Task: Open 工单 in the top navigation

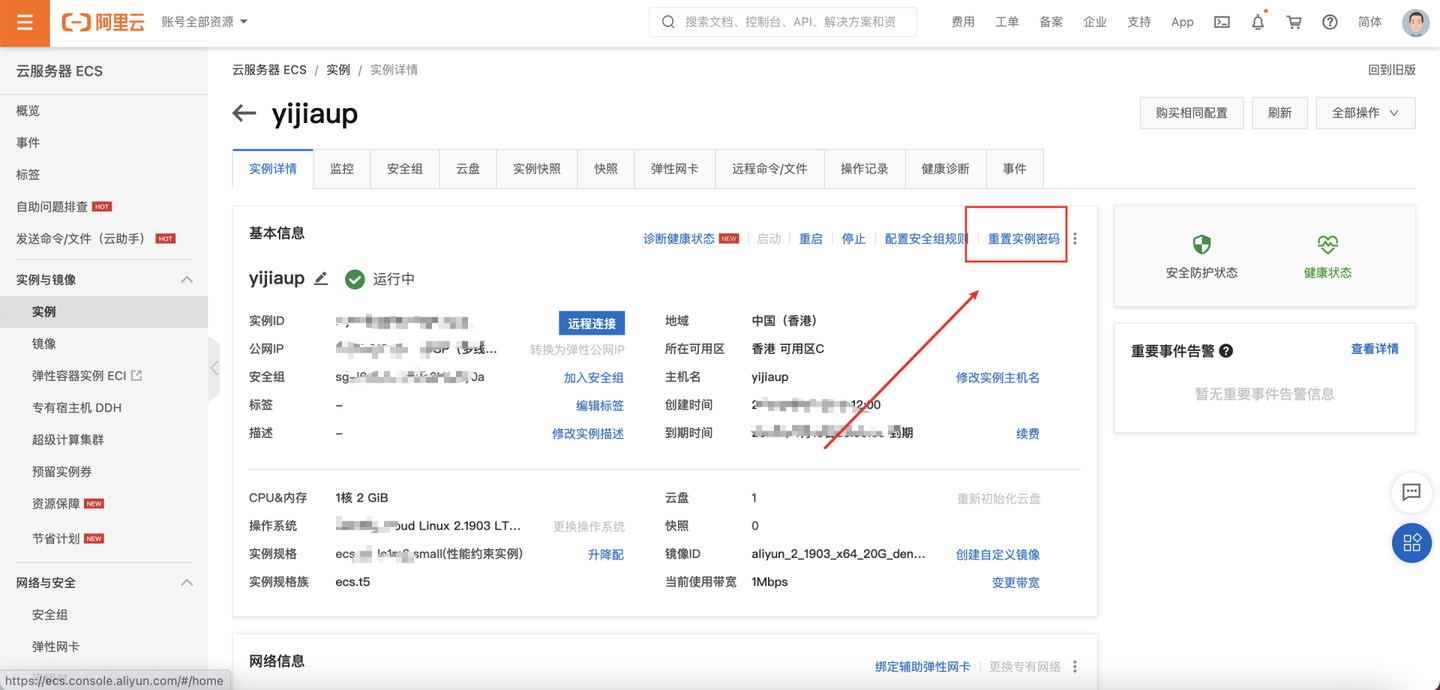Action: coord(1007,22)
